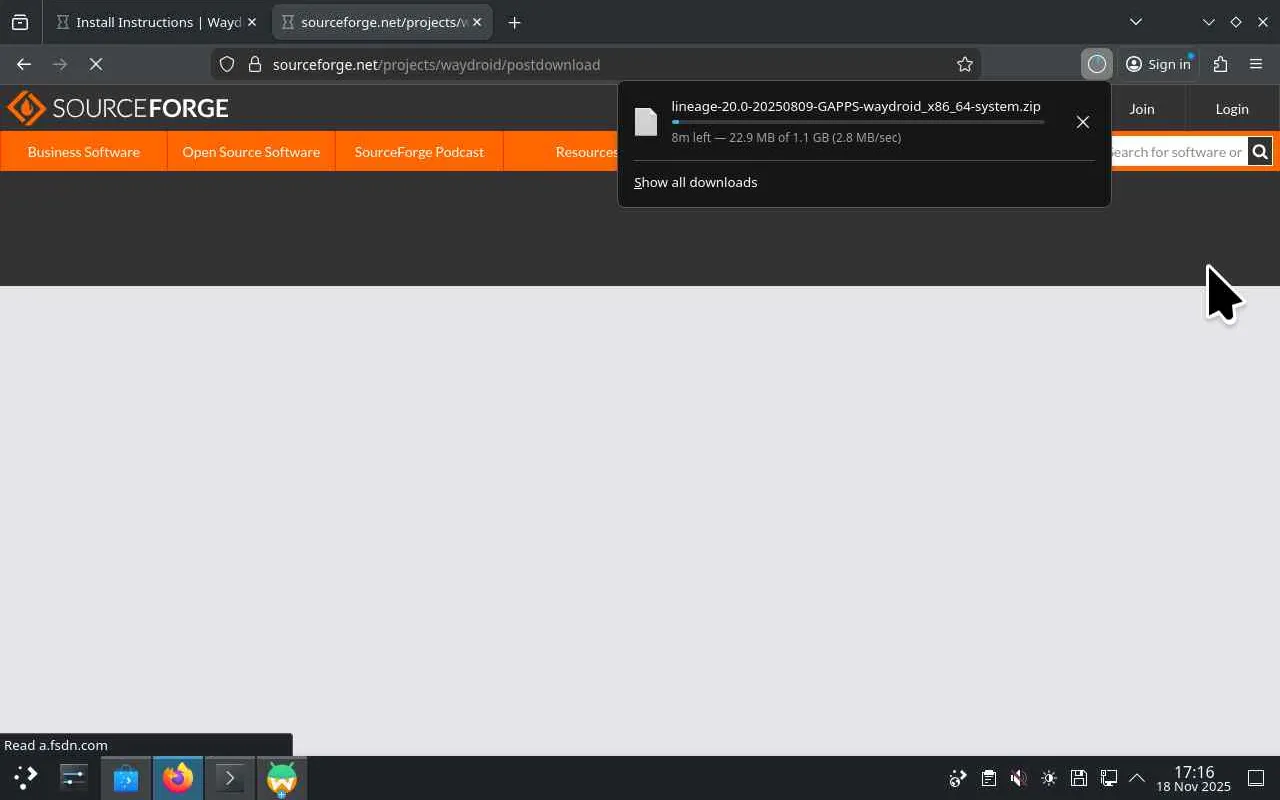Viewport: 1280px width, 800px height.
Task: Open the globe tray icon beside clipboard
Action: [x=958, y=778]
